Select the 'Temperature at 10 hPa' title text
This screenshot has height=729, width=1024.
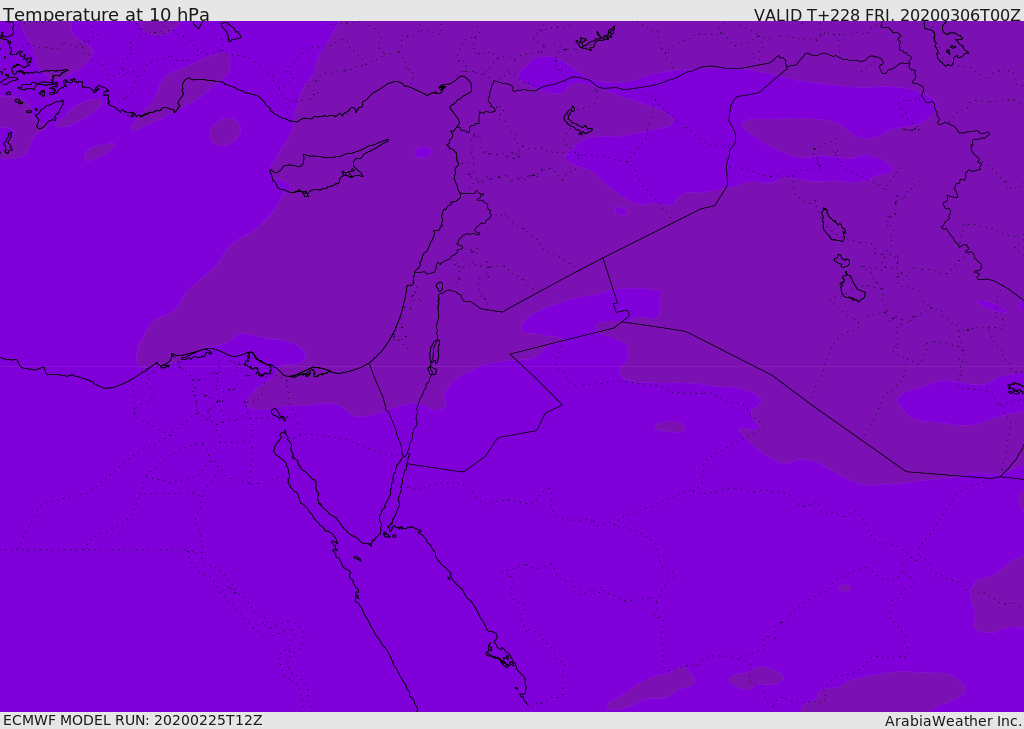pos(106,14)
